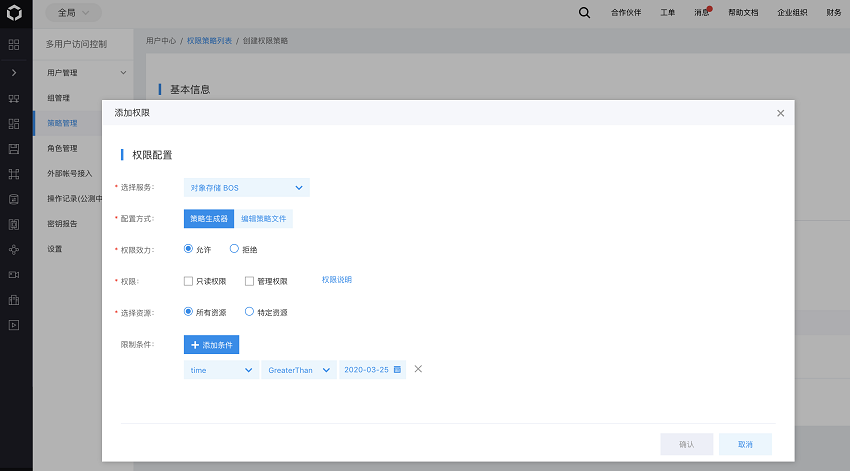
Task: Expand the 用户管理 menu chevron
Action: tap(123, 73)
